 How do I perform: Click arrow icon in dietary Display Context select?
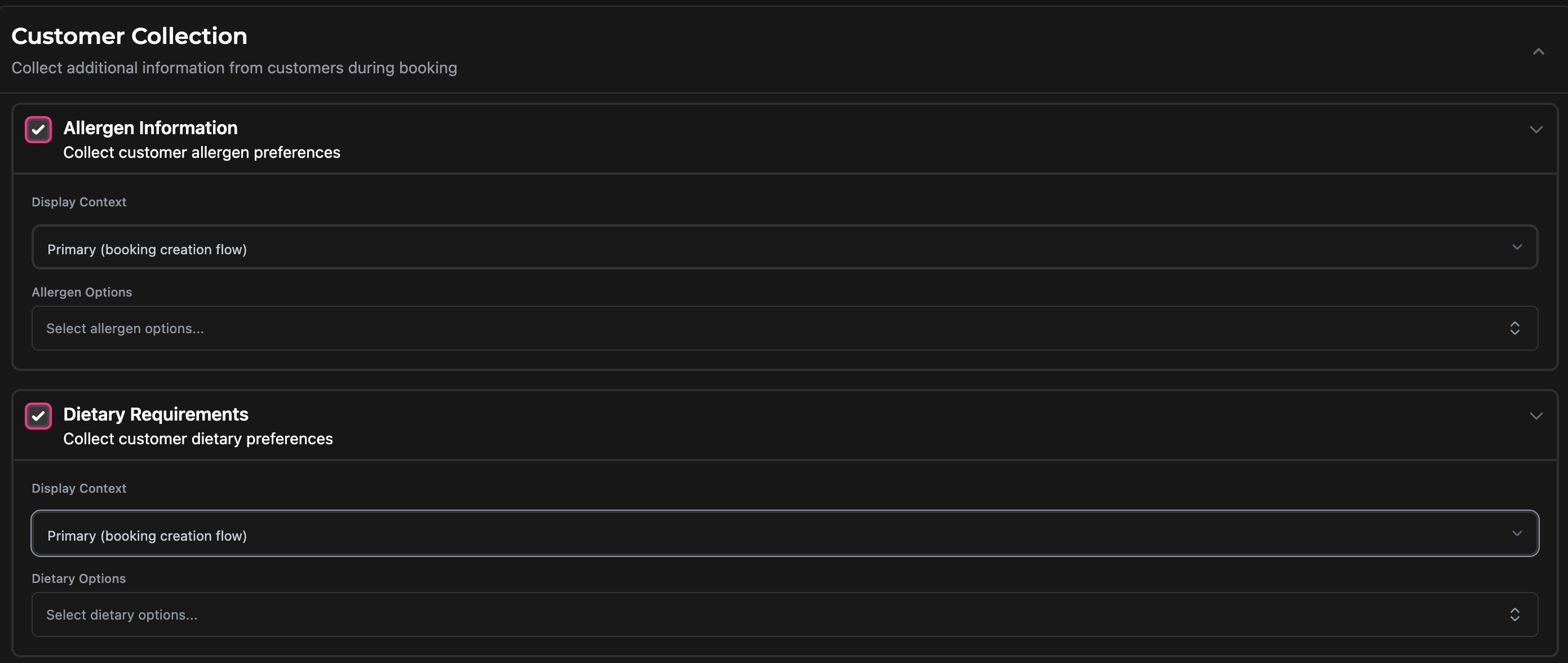pos(1516,533)
